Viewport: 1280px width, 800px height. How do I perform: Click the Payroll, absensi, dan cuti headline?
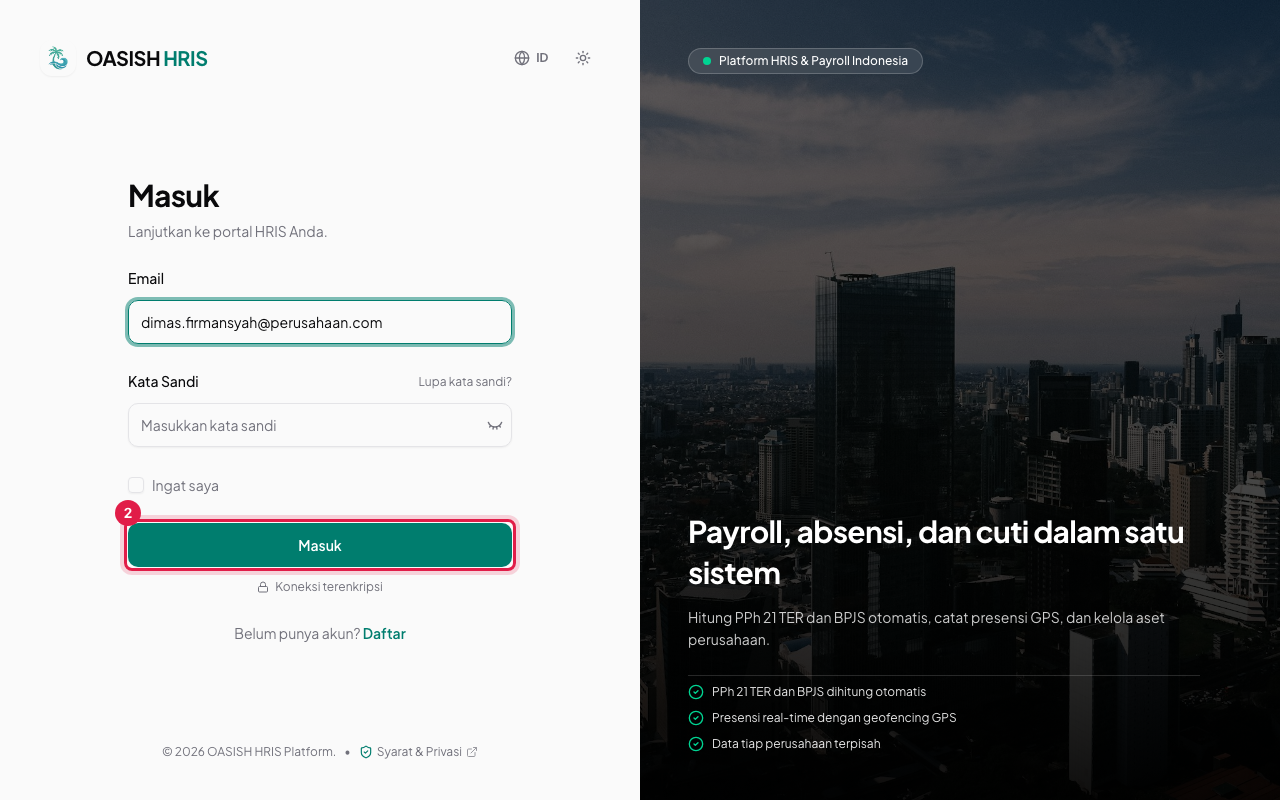pos(936,552)
